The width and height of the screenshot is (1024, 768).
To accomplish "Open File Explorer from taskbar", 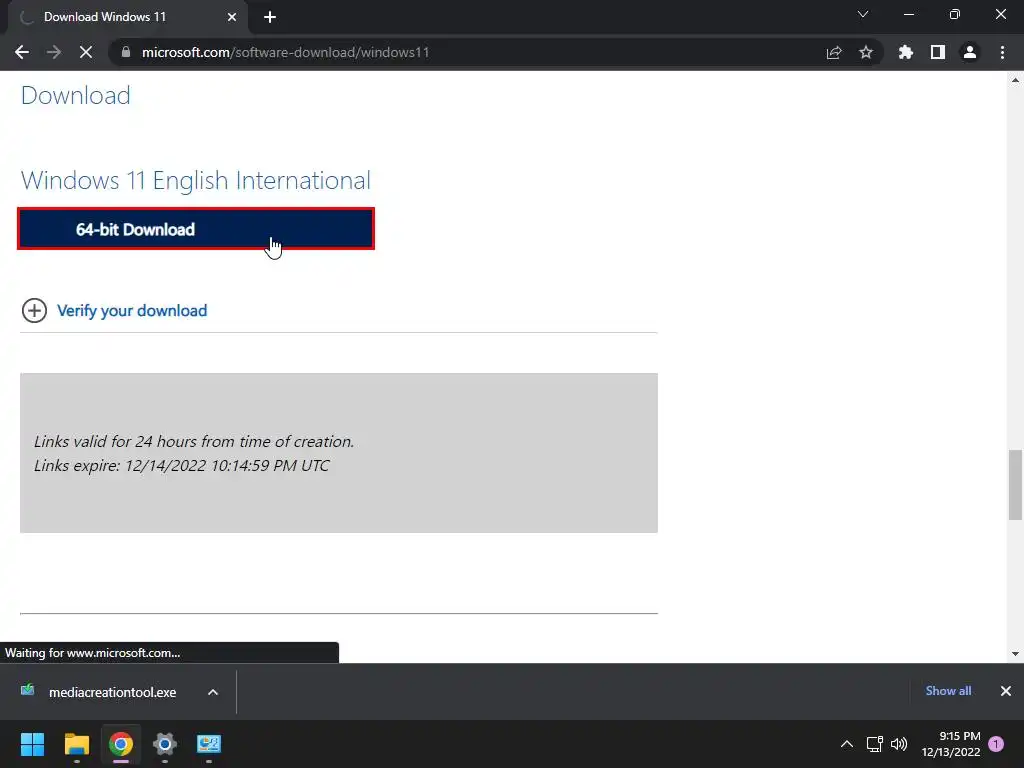I will point(76,744).
